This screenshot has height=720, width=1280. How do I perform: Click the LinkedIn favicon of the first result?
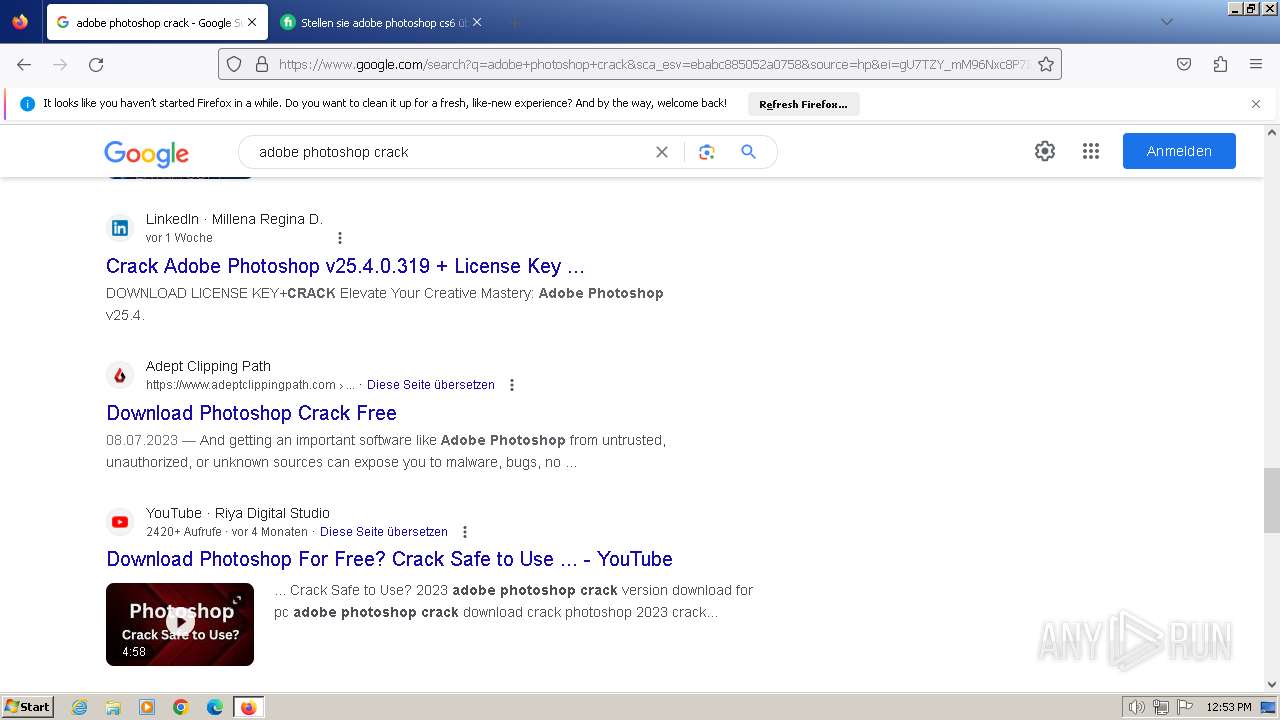pos(120,228)
